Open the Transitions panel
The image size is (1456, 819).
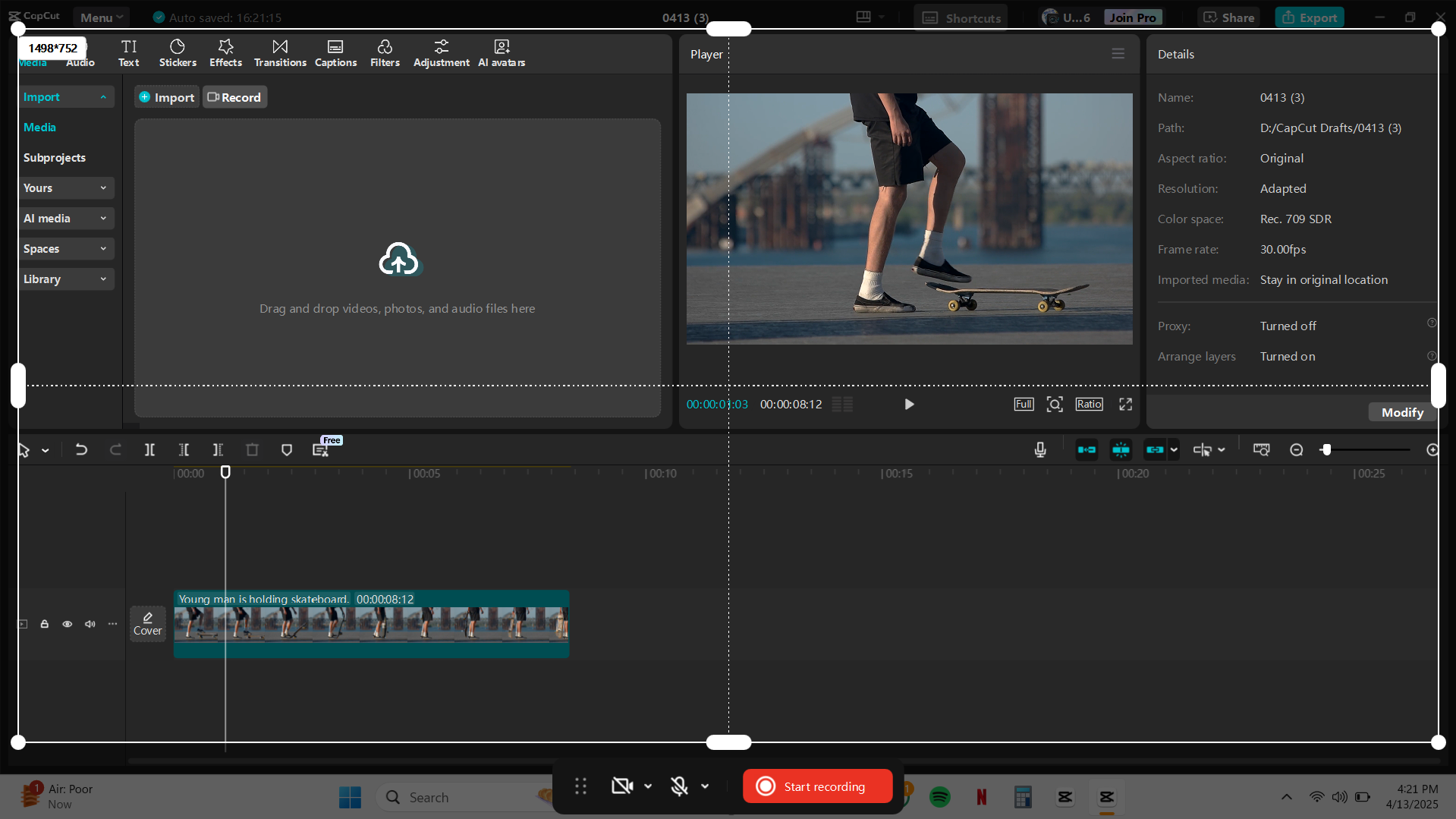pos(280,52)
